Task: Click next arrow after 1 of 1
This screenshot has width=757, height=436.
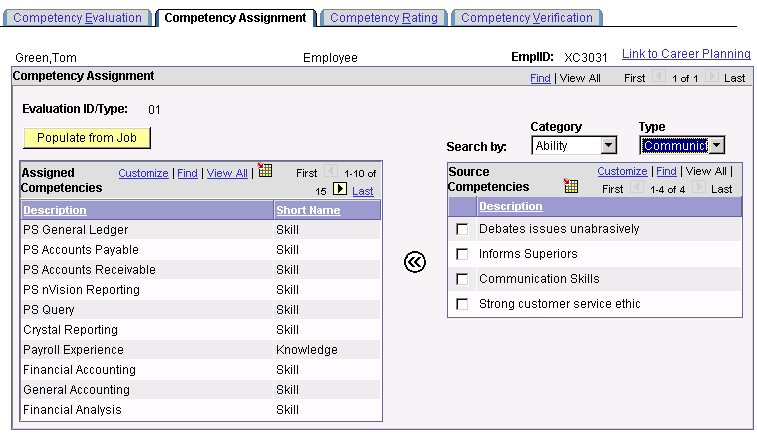Action: (x=712, y=76)
